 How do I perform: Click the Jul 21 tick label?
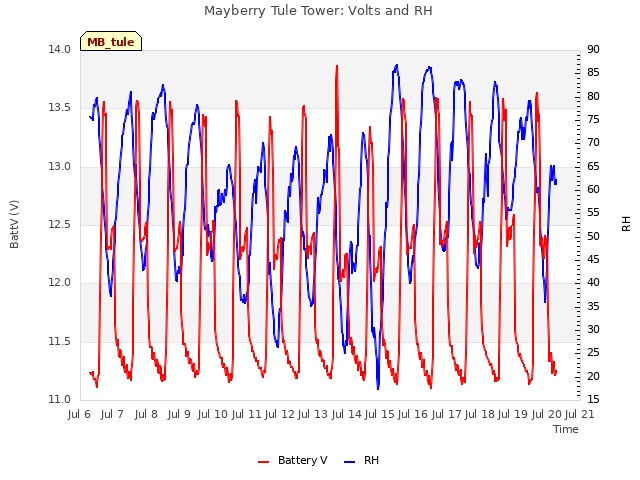pyautogui.click(x=580, y=414)
